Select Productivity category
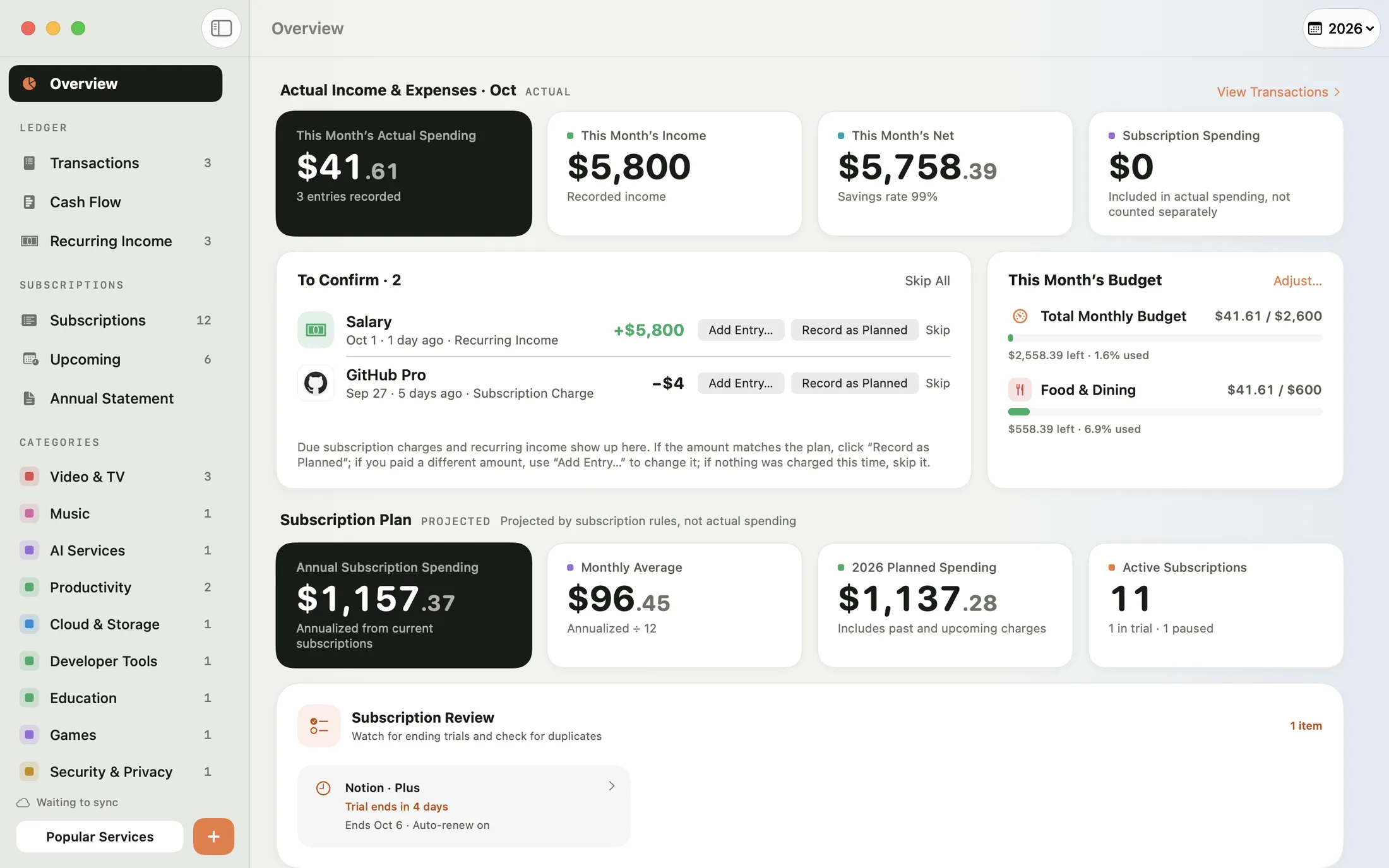 (116, 587)
